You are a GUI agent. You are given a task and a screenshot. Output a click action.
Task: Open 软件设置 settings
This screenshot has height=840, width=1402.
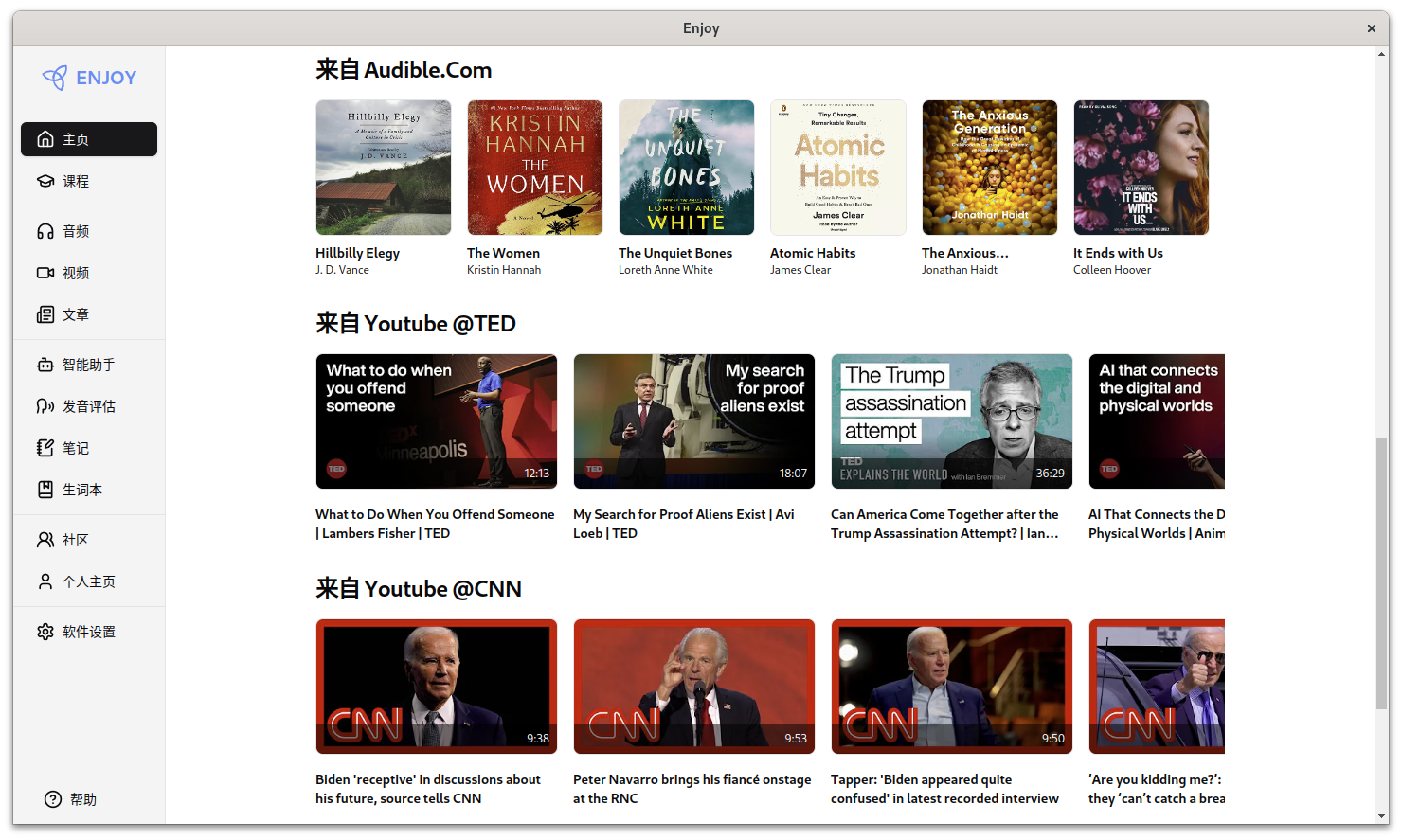[89, 632]
